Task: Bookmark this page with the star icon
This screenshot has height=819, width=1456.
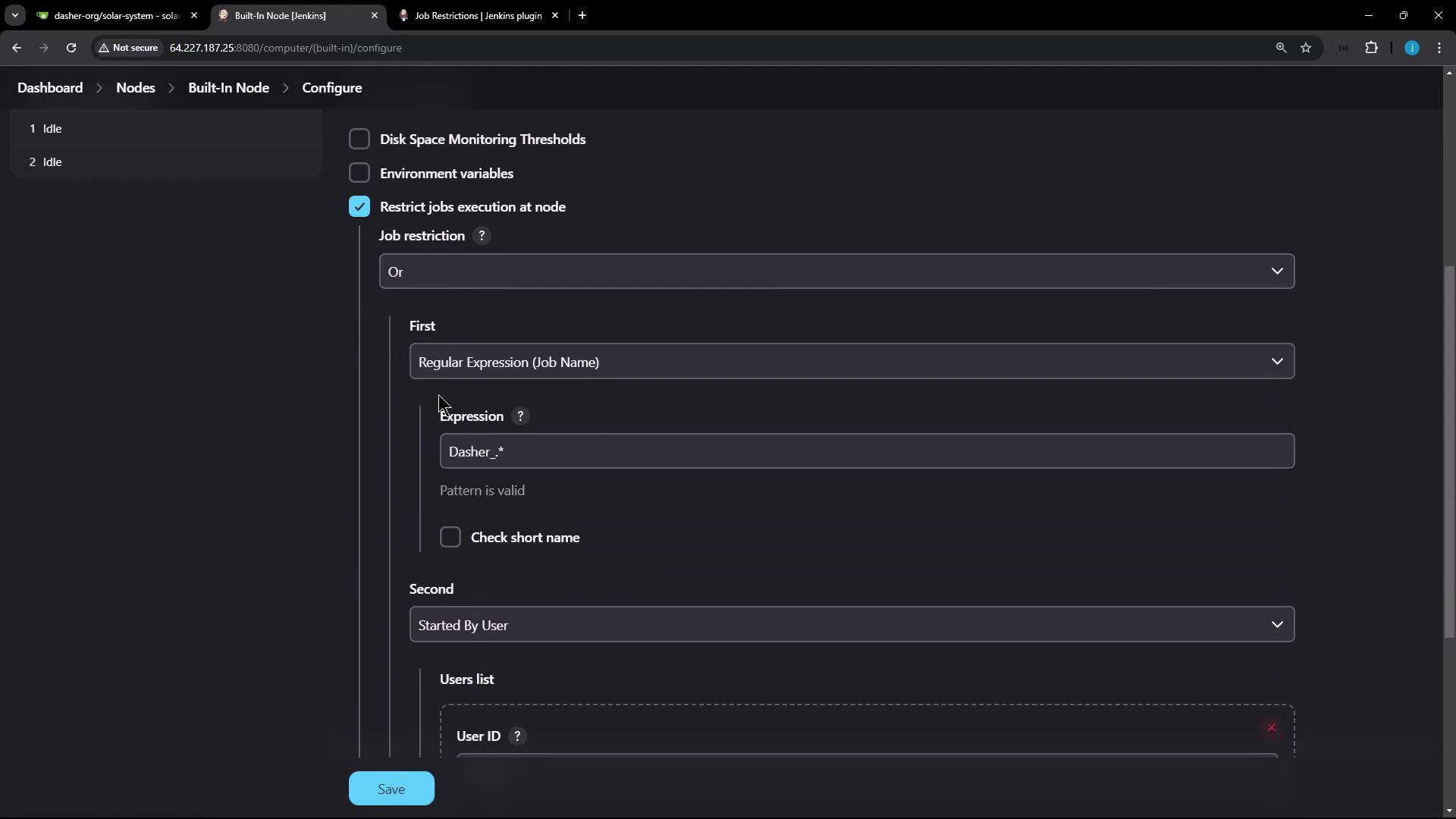Action: coord(1306,48)
